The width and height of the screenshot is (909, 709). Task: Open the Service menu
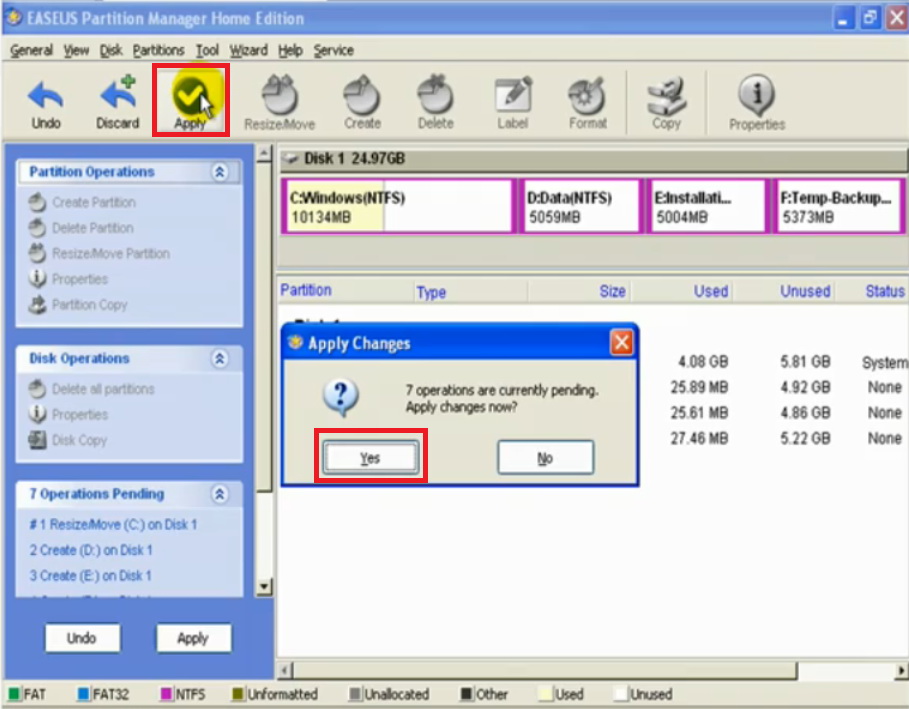[x=333, y=50]
